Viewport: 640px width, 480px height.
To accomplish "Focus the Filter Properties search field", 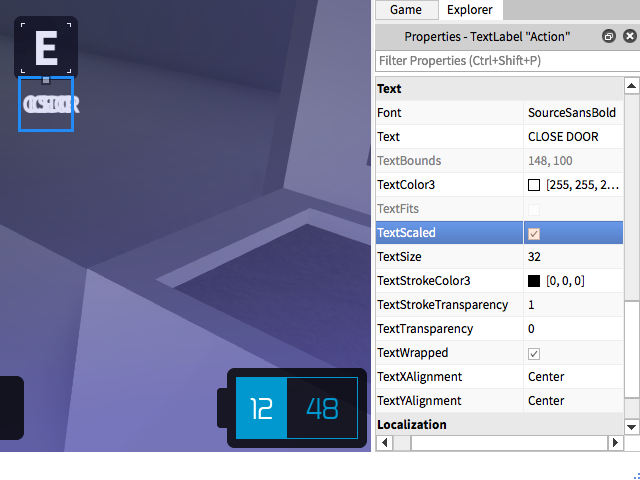I will [x=507, y=61].
